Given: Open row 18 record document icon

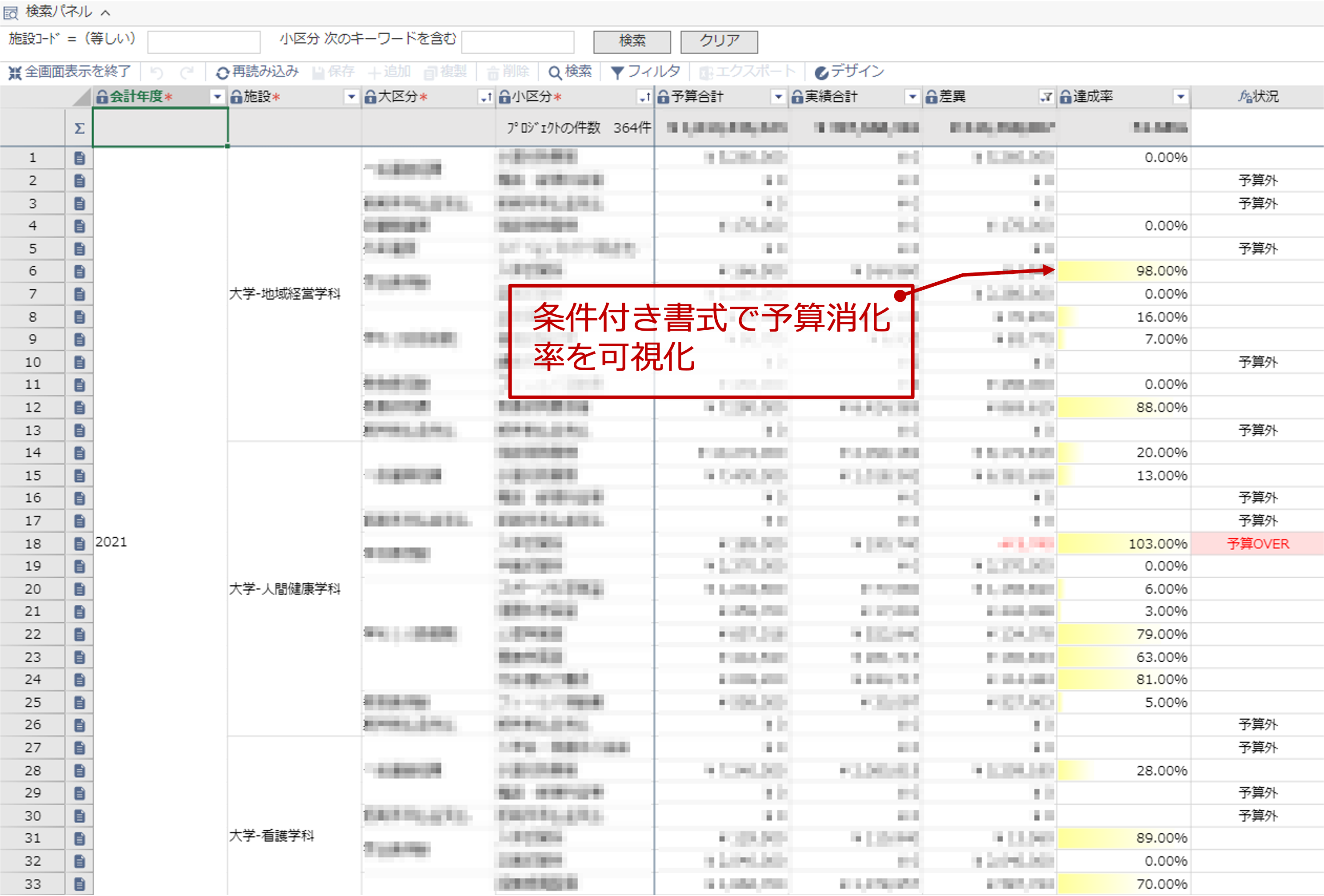Looking at the screenshot, I should [80, 544].
